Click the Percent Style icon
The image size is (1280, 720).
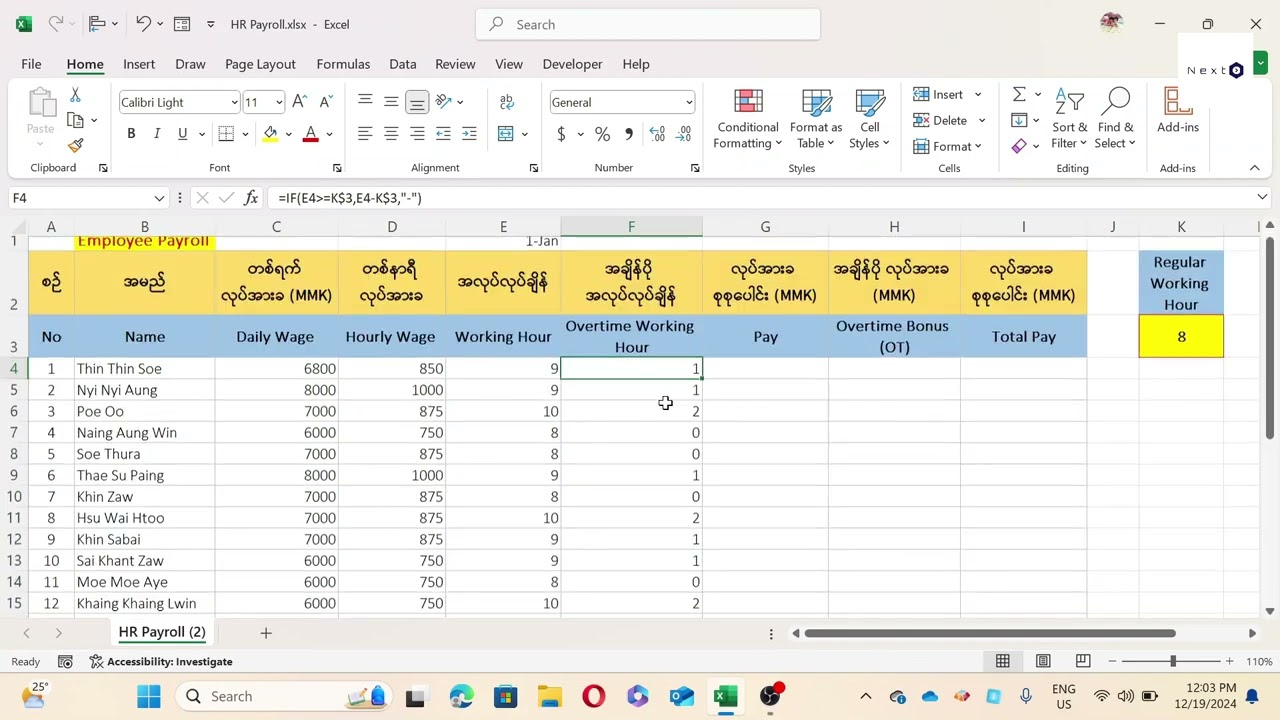602,134
